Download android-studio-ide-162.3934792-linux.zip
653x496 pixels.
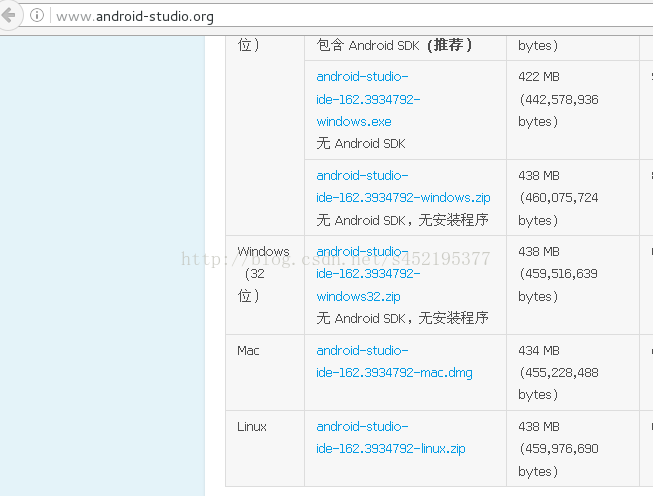tap(391, 437)
